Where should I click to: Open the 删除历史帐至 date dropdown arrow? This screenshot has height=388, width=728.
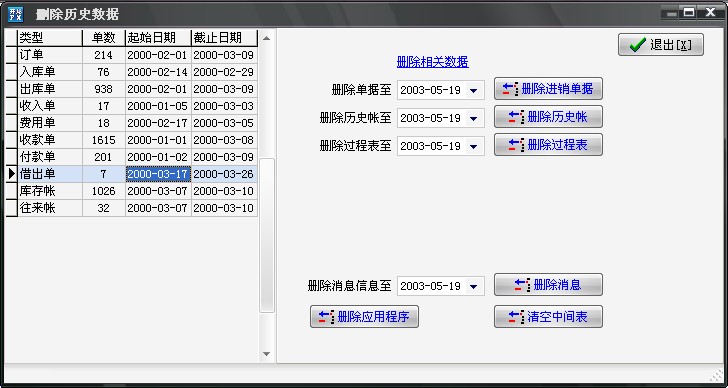click(x=473, y=118)
